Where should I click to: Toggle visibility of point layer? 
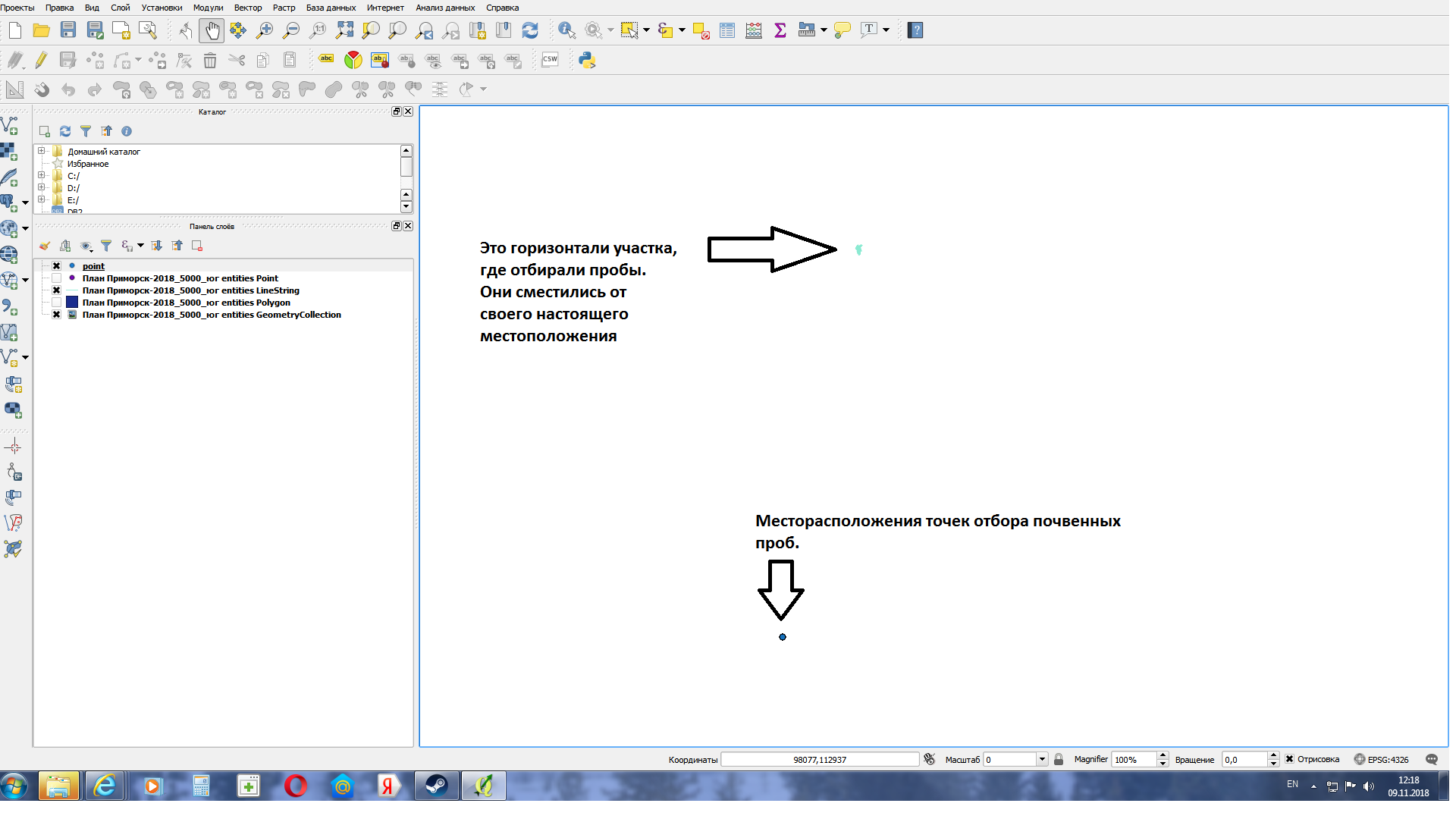point(56,266)
